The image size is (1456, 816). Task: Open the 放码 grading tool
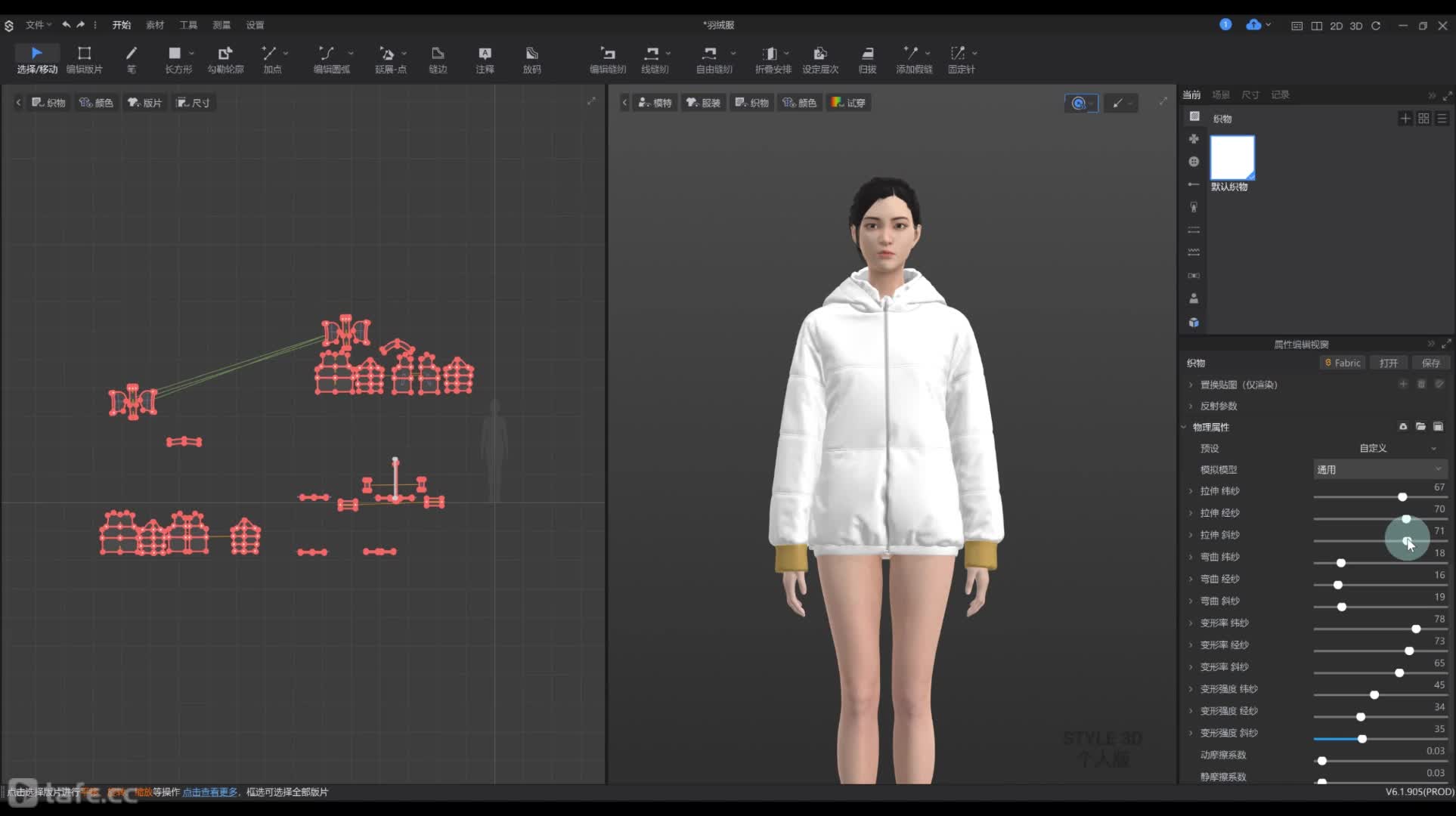(x=531, y=59)
